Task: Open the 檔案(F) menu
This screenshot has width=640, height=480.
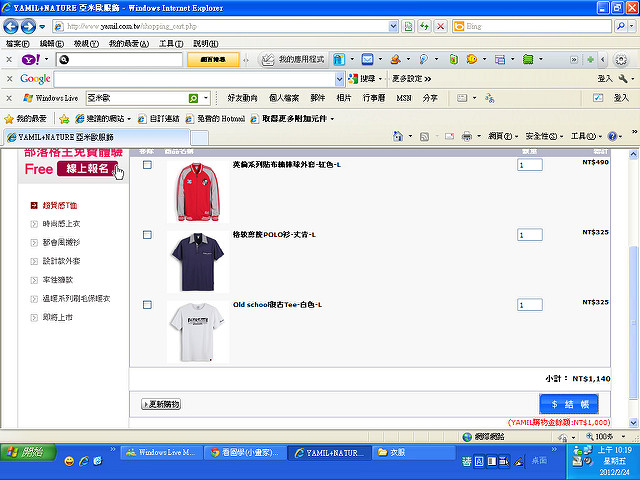Action: pos(17,44)
